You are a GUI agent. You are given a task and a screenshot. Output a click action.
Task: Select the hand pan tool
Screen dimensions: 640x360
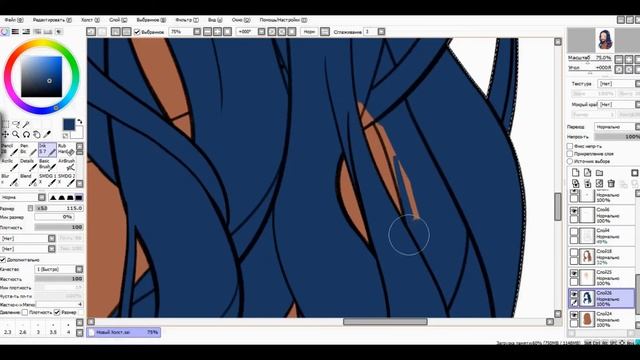37,134
